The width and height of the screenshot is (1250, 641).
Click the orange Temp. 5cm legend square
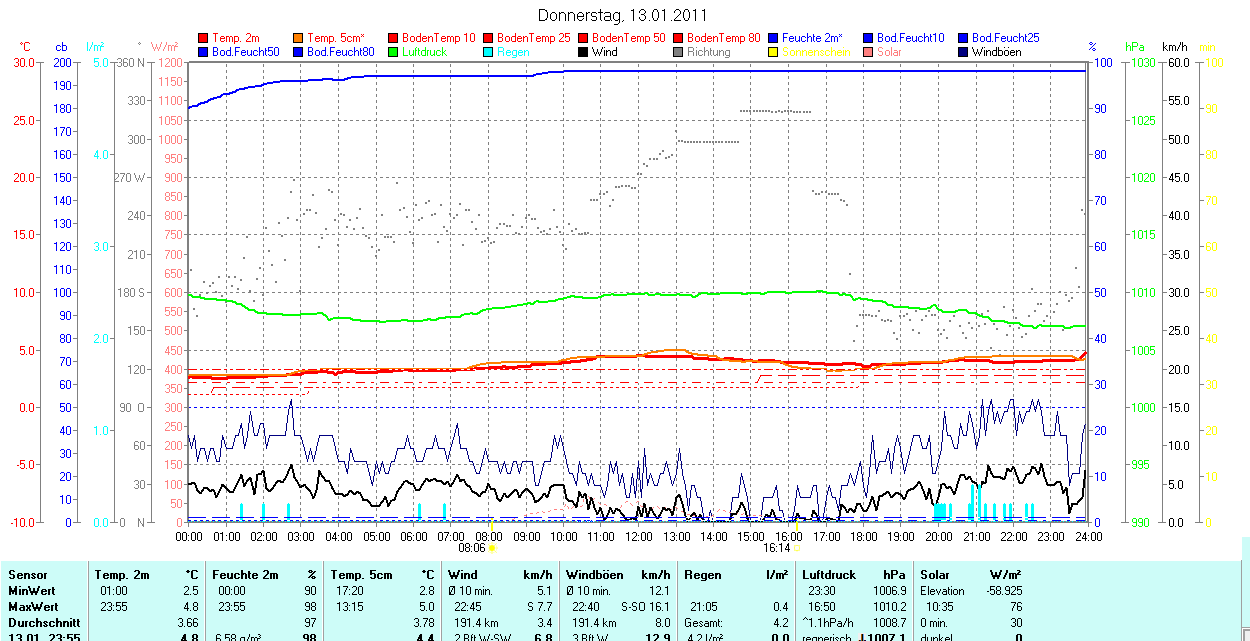click(x=299, y=38)
